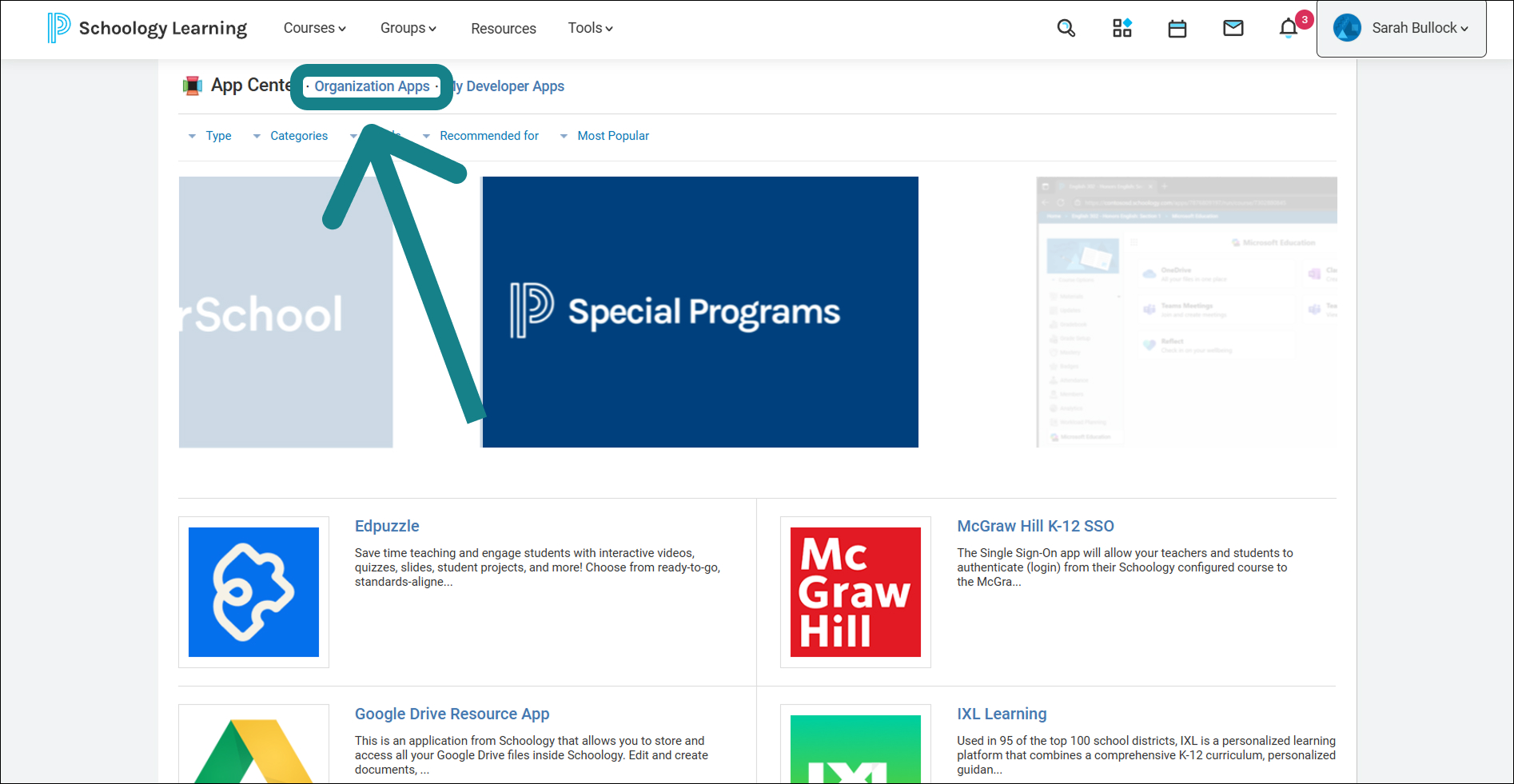Viewport: 1514px width, 784px height.
Task: Open the Google Drive Resource App link
Action: [x=452, y=714]
